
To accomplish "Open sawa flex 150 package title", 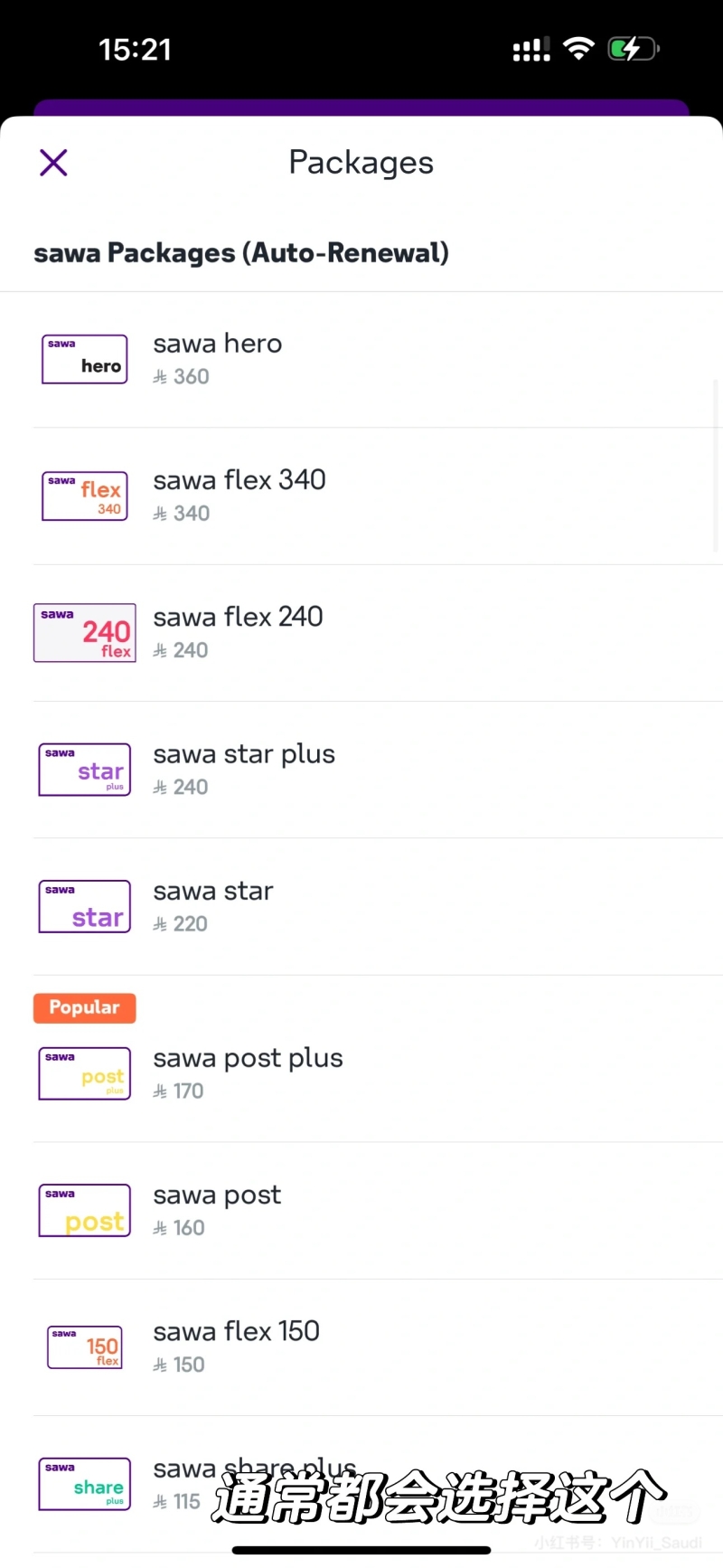I will click(x=237, y=1331).
